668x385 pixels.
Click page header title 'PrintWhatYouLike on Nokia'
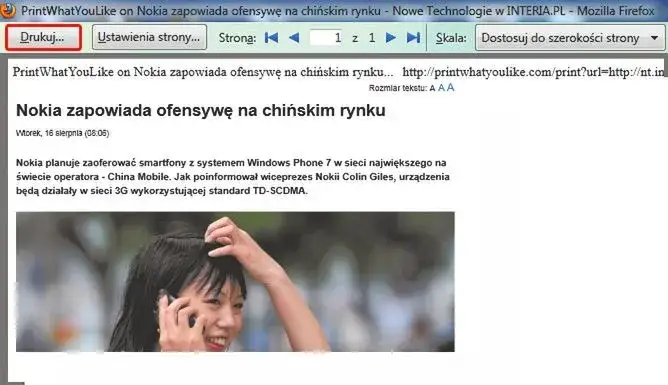click(89, 72)
